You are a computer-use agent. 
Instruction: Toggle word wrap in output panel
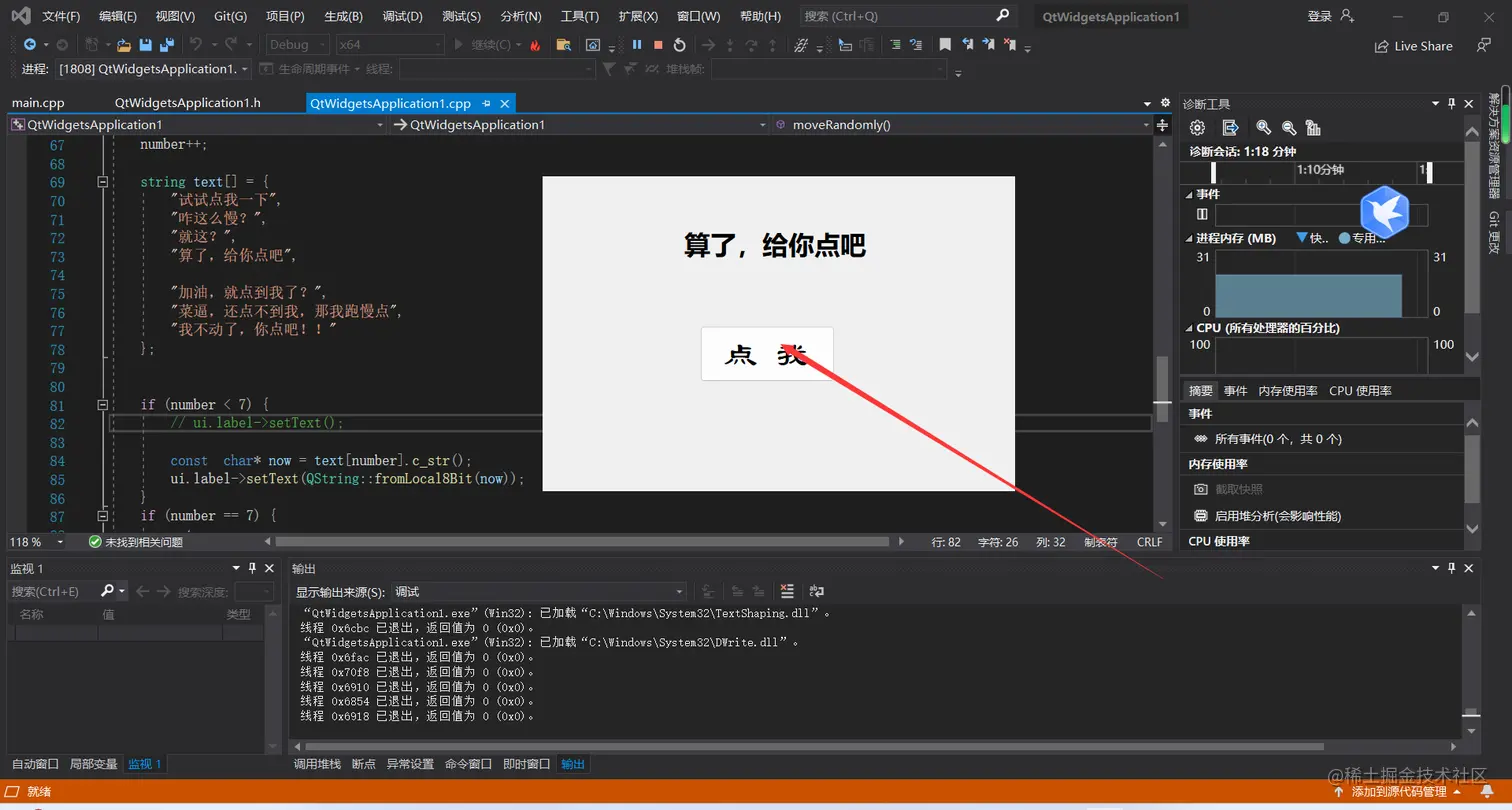click(816, 591)
